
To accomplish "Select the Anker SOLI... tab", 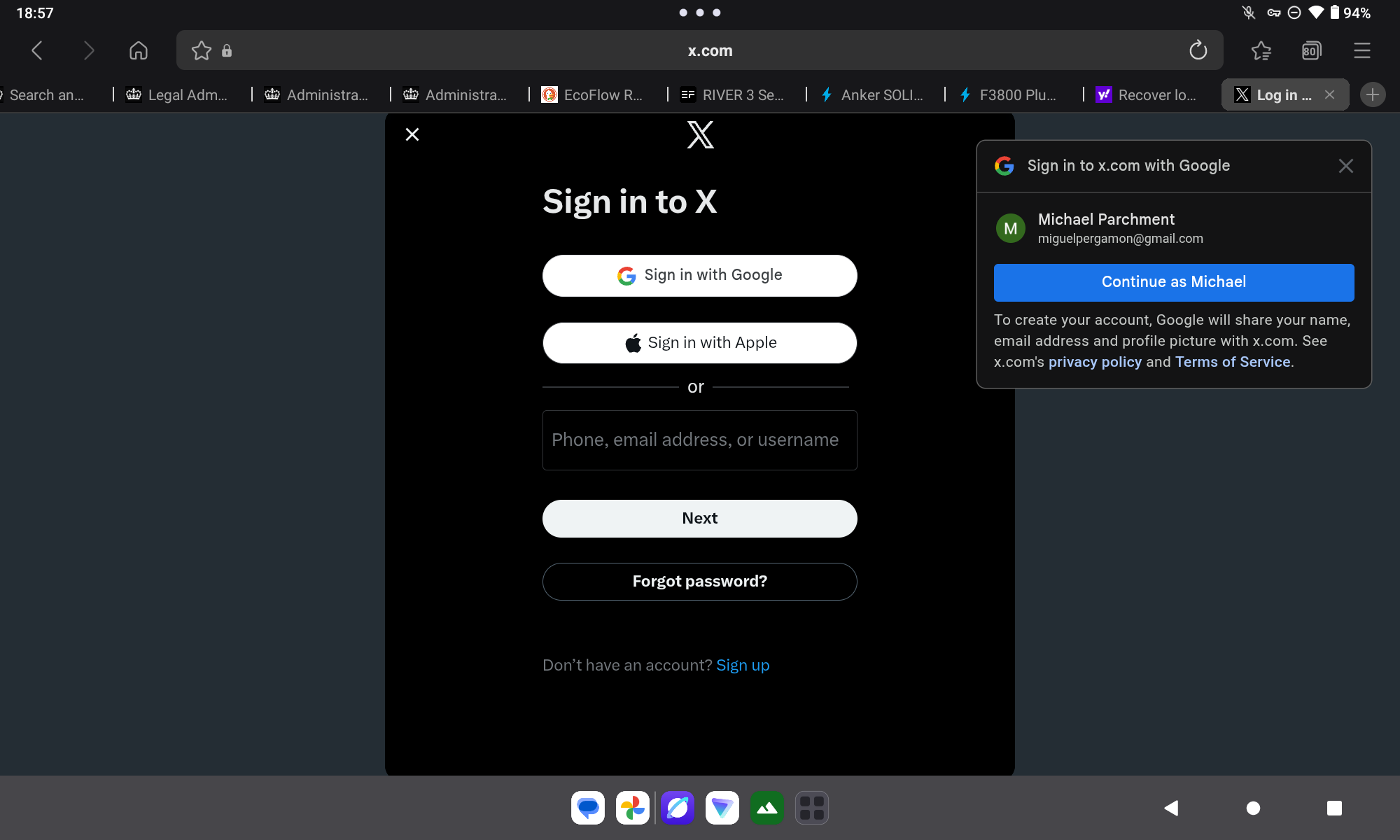I will (x=872, y=94).
